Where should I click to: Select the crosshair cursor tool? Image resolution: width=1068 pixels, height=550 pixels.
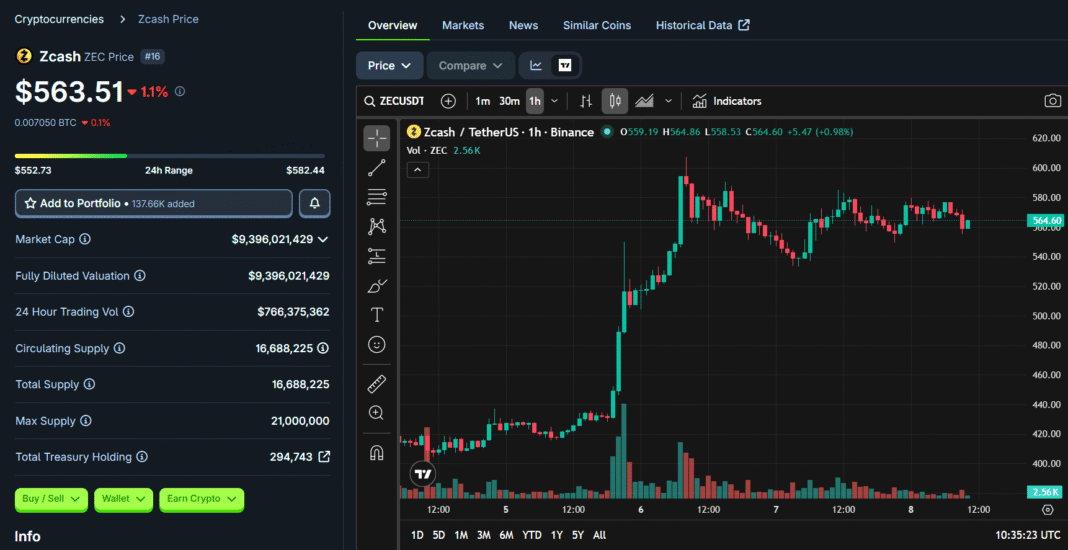[x=377, y=138]
